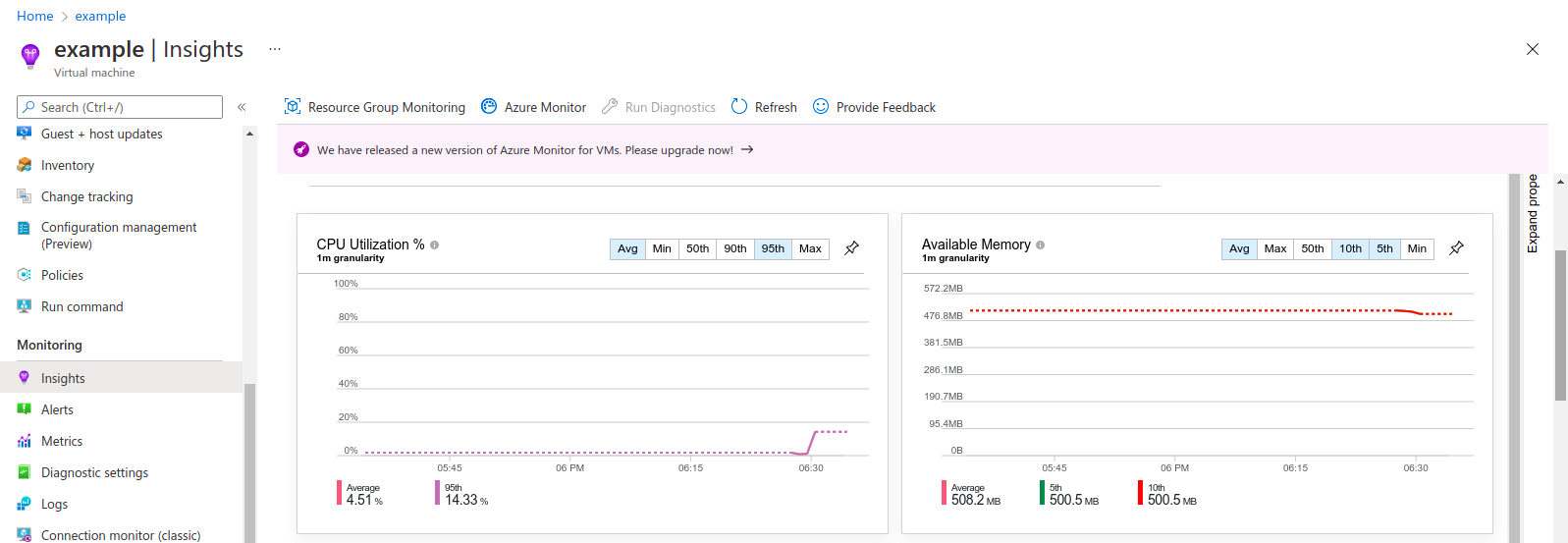
Task: Click the Inventory box icon
Action: 25,165
